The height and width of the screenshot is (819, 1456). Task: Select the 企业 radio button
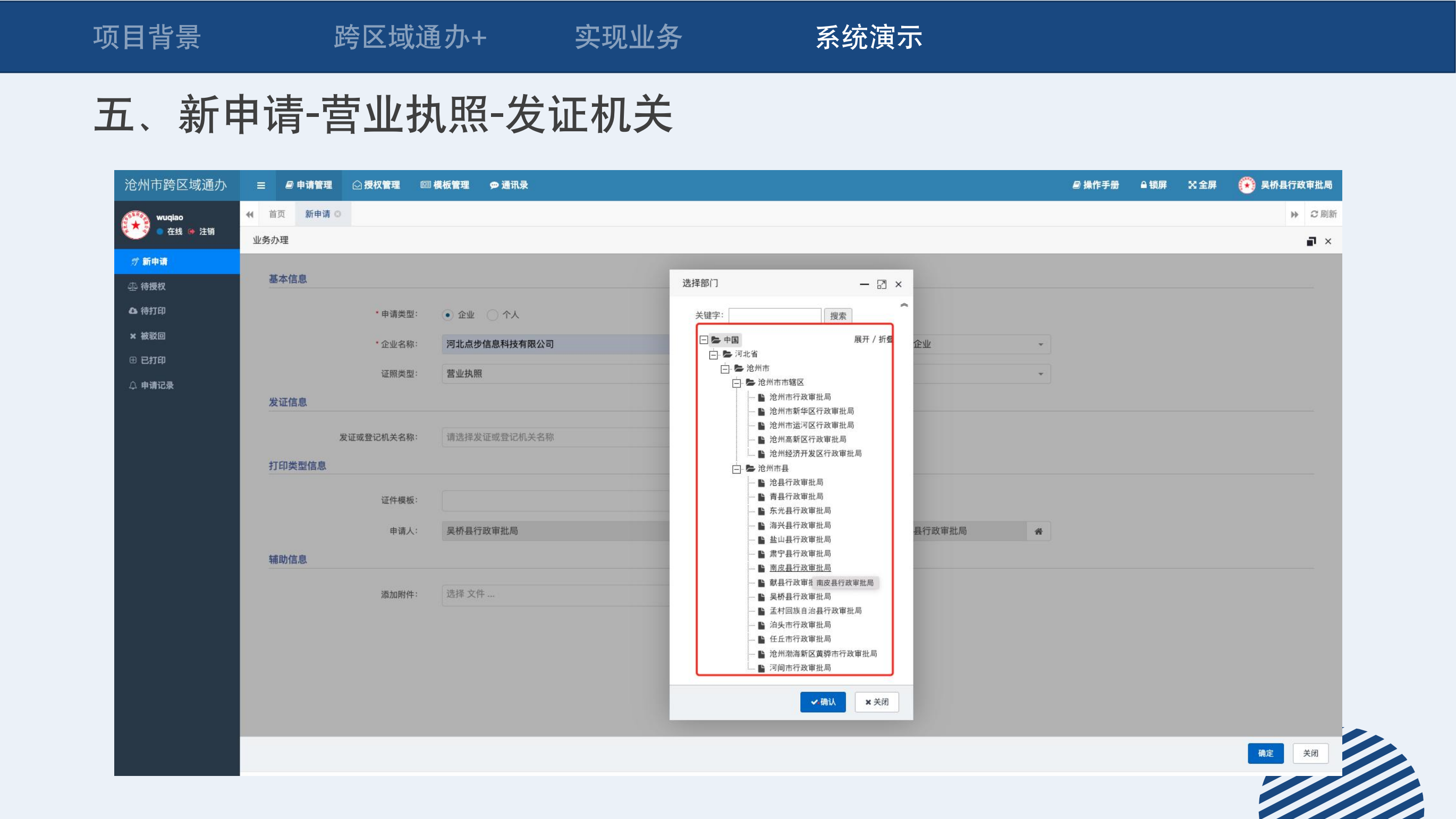447,315
